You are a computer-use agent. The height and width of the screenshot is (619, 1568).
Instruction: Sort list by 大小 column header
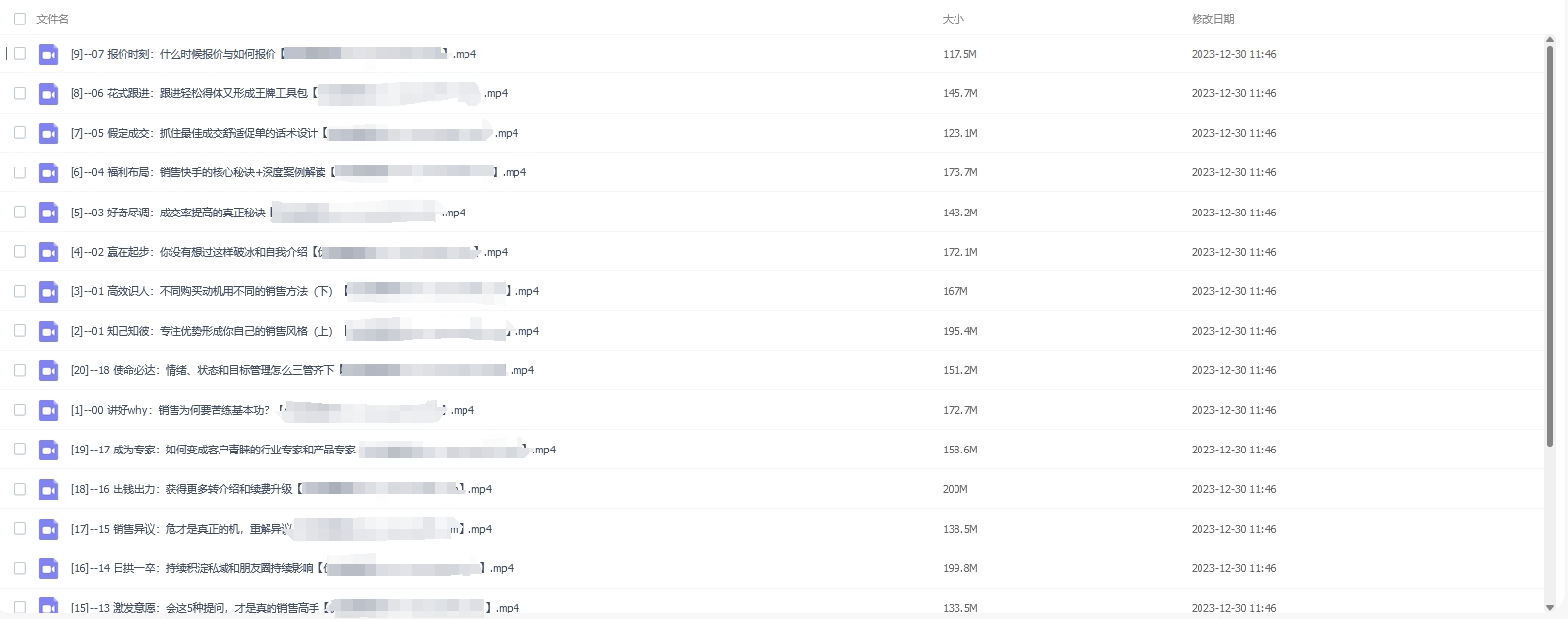953,19
